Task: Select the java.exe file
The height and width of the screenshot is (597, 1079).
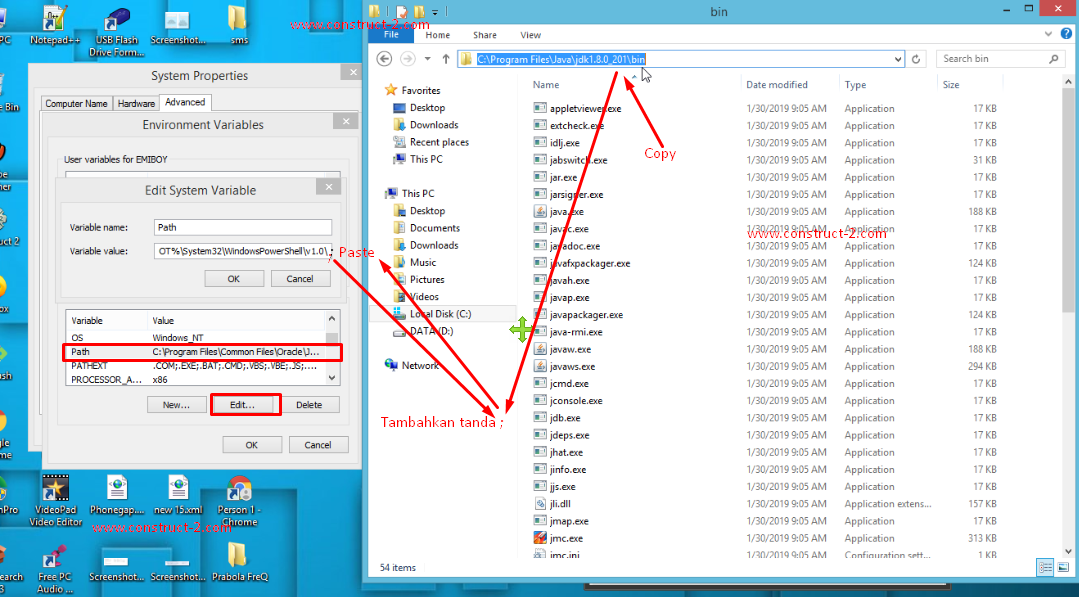Action: [566, 211]
